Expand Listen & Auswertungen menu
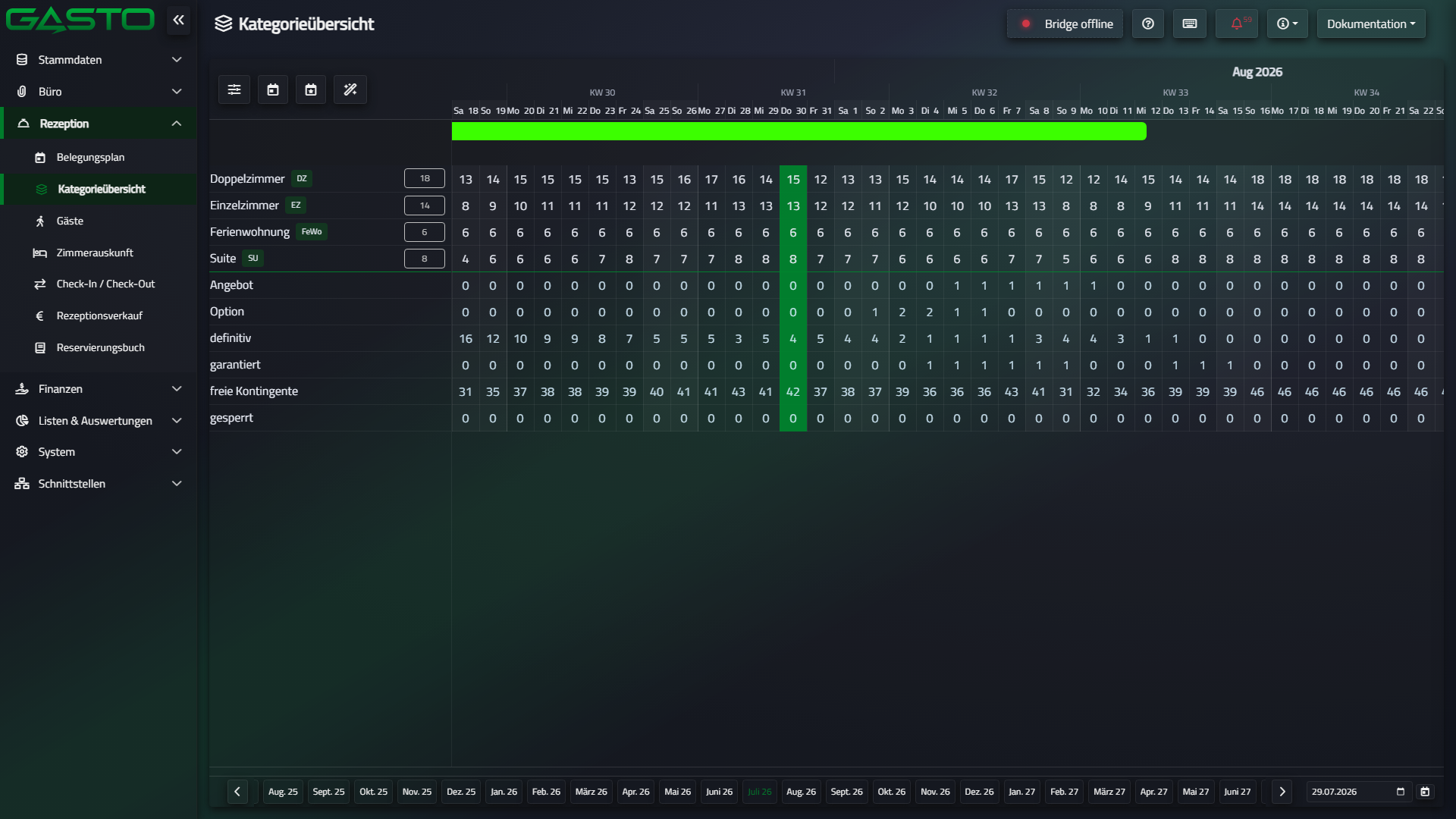The height and width of the screenshot is (819, 1456). pyautogui.click(x=99, y=421)
